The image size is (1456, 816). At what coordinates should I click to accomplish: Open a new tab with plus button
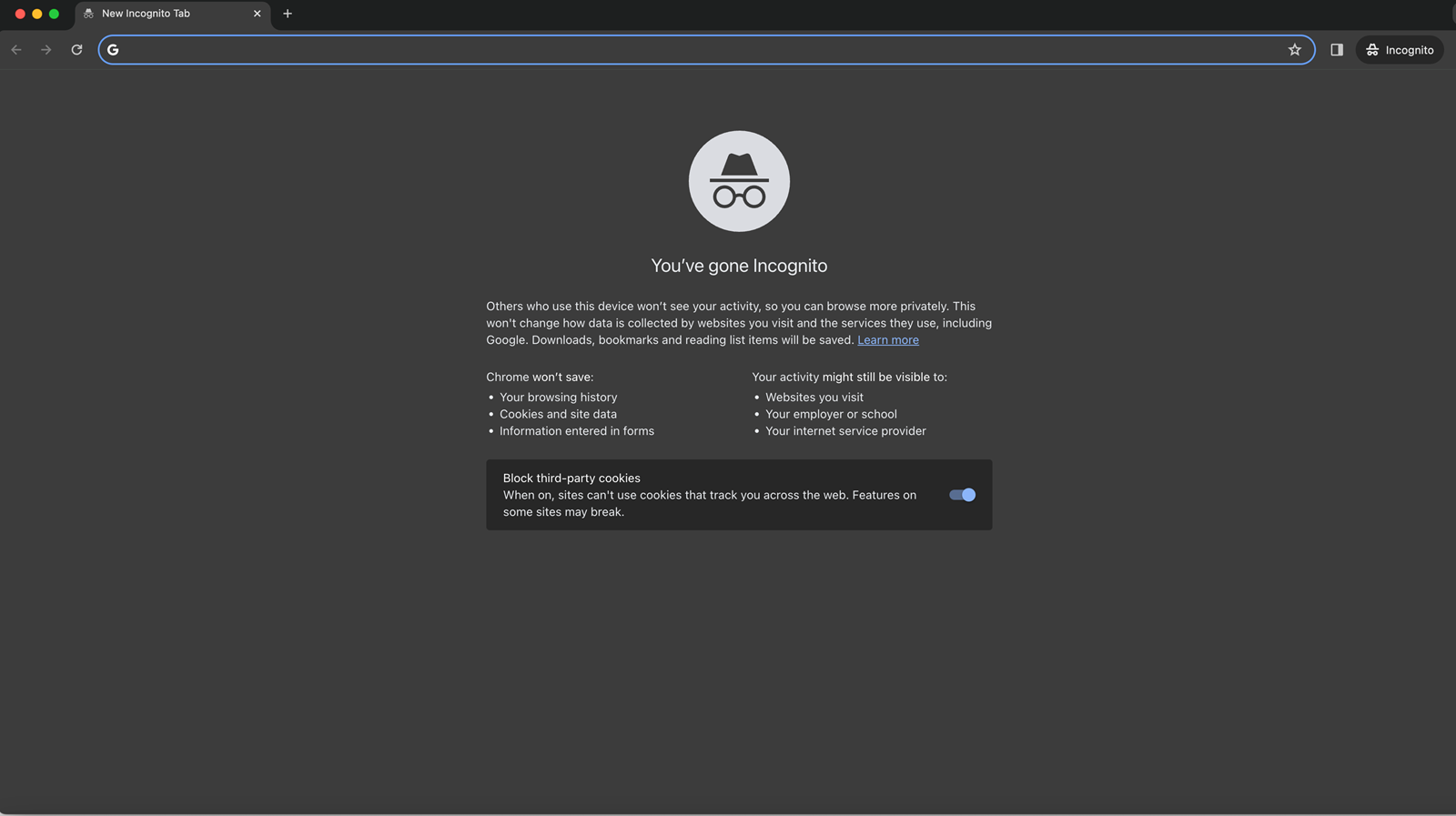[x=288, y=14]
